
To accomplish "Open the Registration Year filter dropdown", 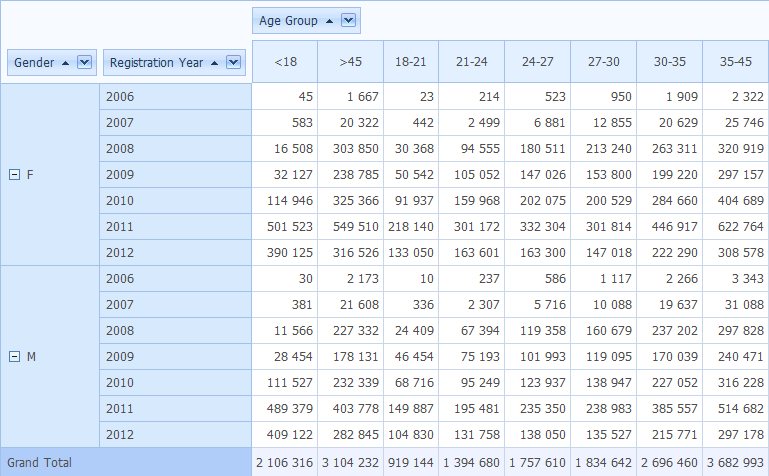I will click(x=233, y=62).
